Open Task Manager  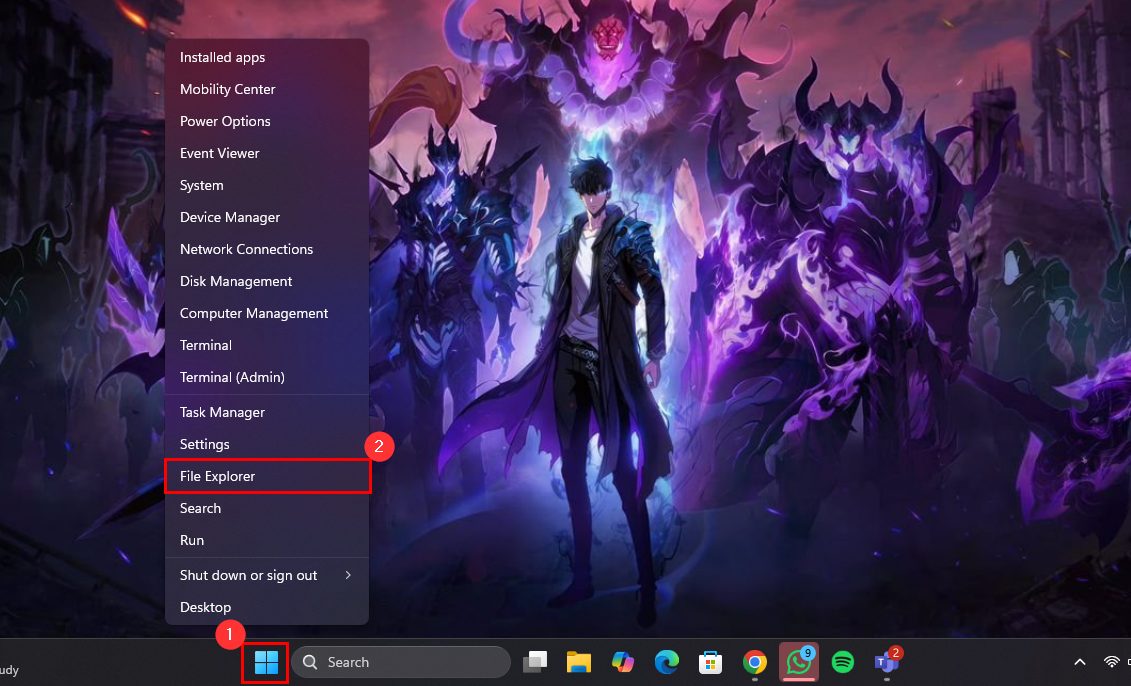[267, 412]
